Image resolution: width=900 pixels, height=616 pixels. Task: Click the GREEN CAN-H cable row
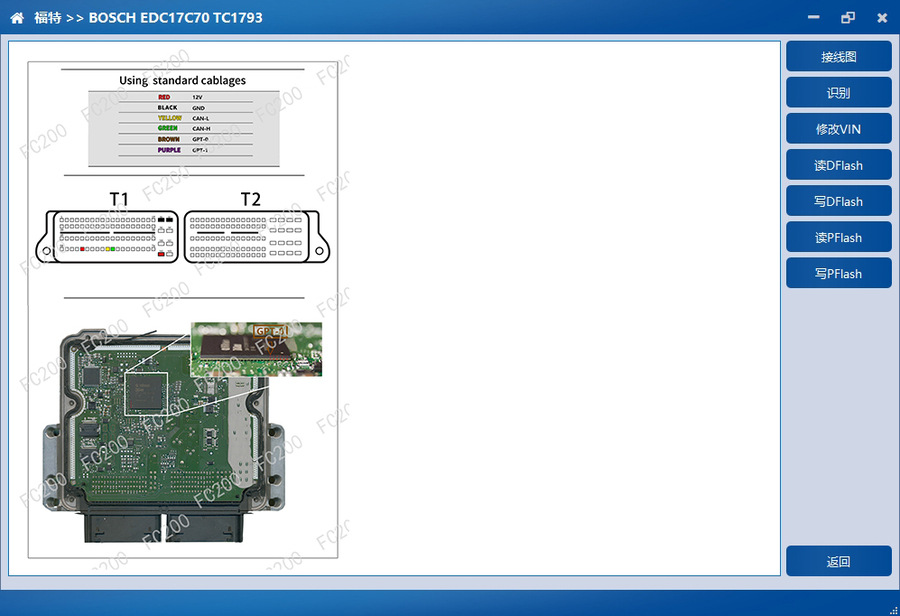coord(185,128)
